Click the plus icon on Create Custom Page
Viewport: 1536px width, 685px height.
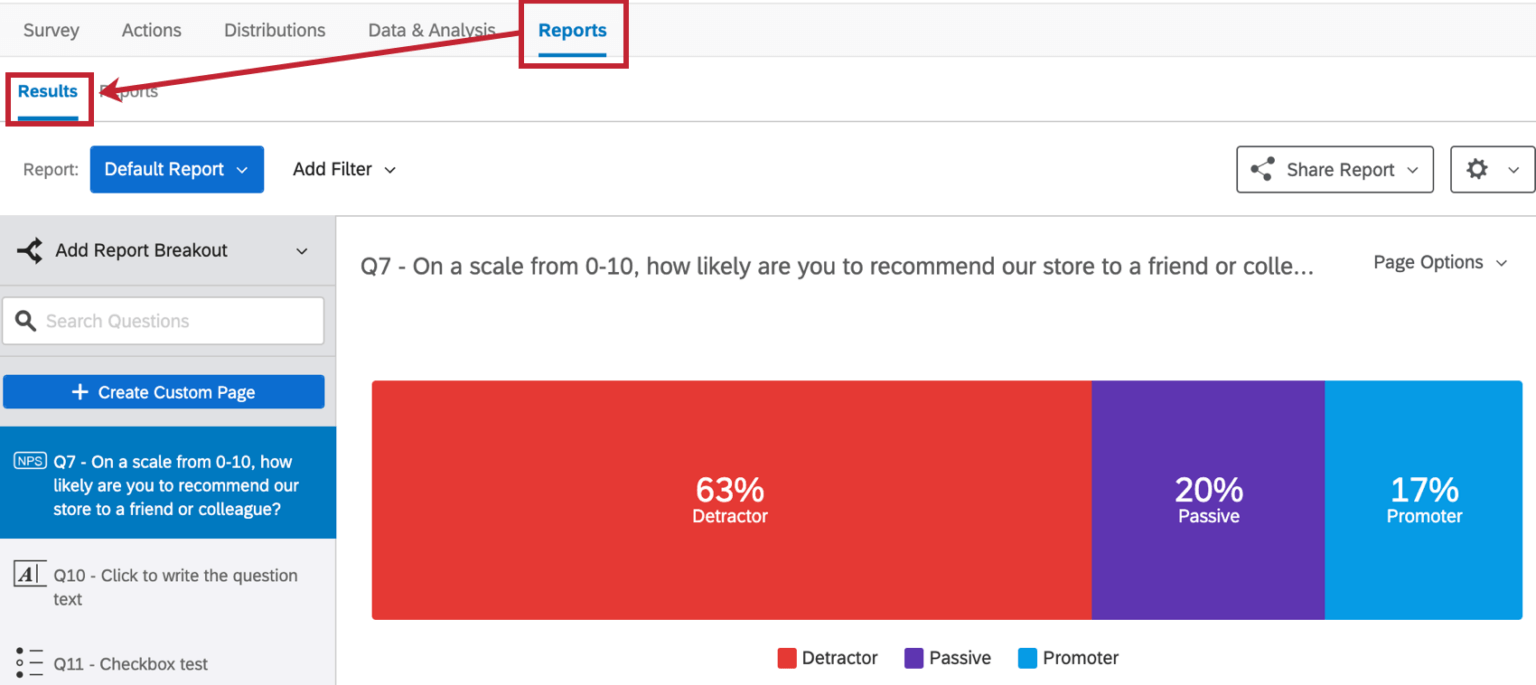pyautogui.click(x=79, y=391)
